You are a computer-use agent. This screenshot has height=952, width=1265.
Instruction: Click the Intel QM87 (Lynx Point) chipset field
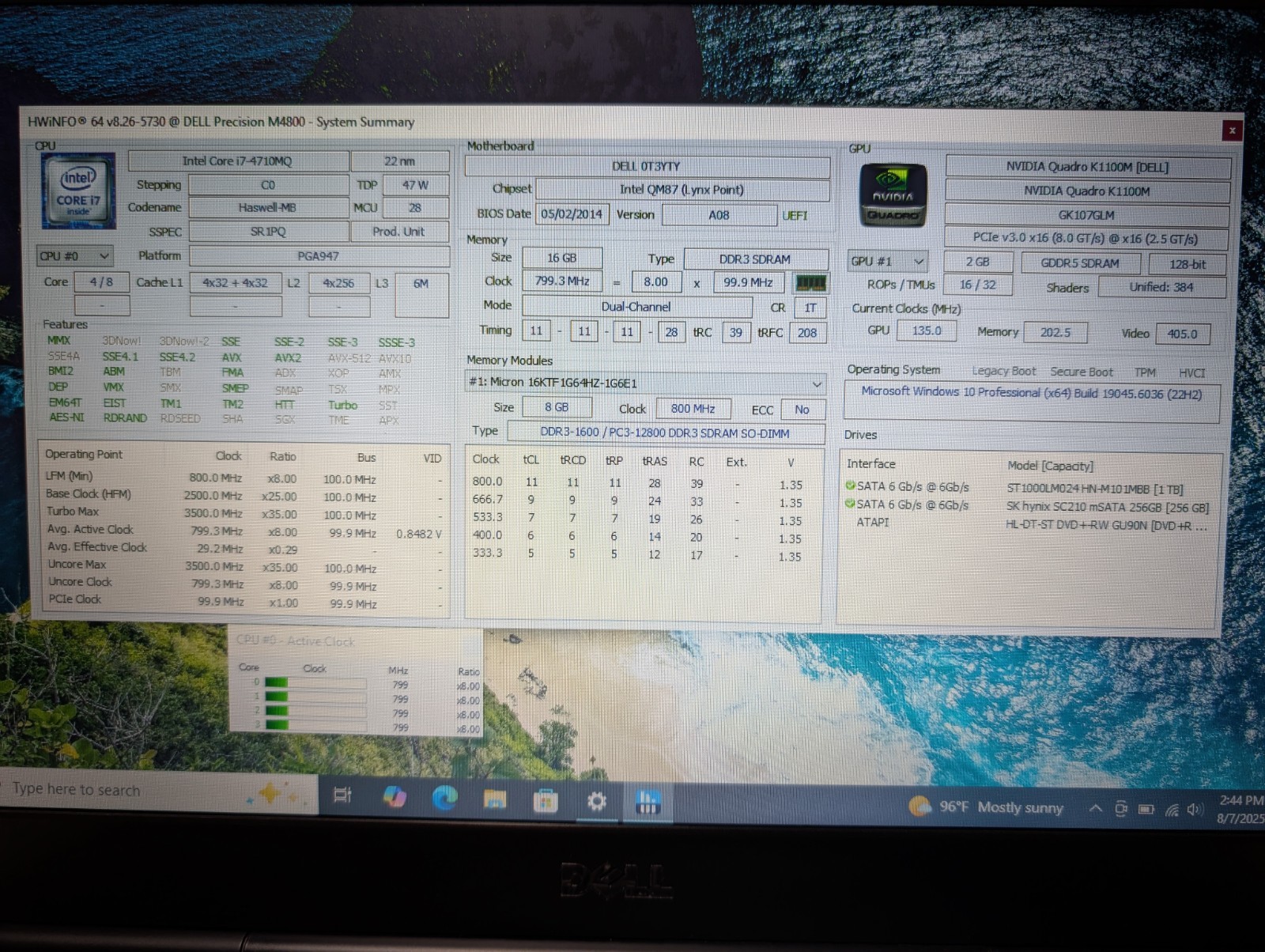tap(682, 190)
